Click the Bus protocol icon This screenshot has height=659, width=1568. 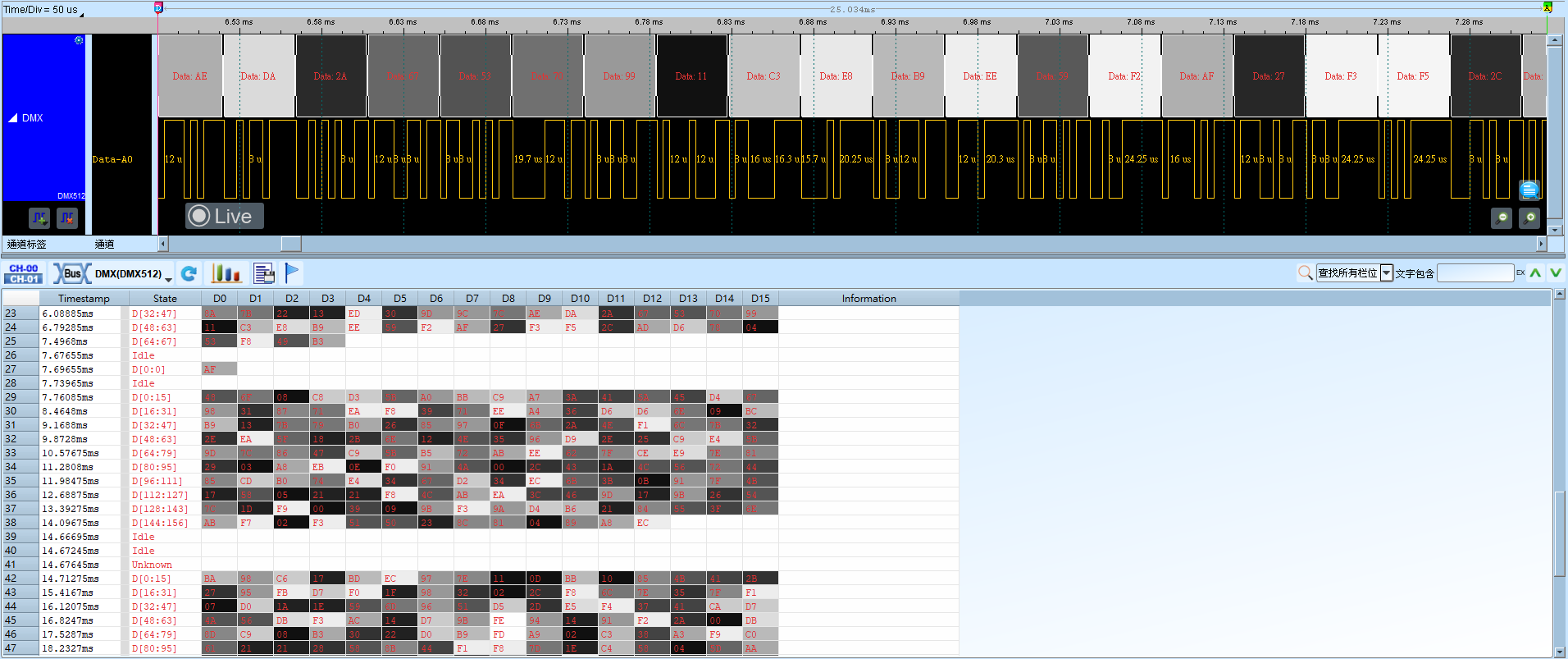(72, 273)
